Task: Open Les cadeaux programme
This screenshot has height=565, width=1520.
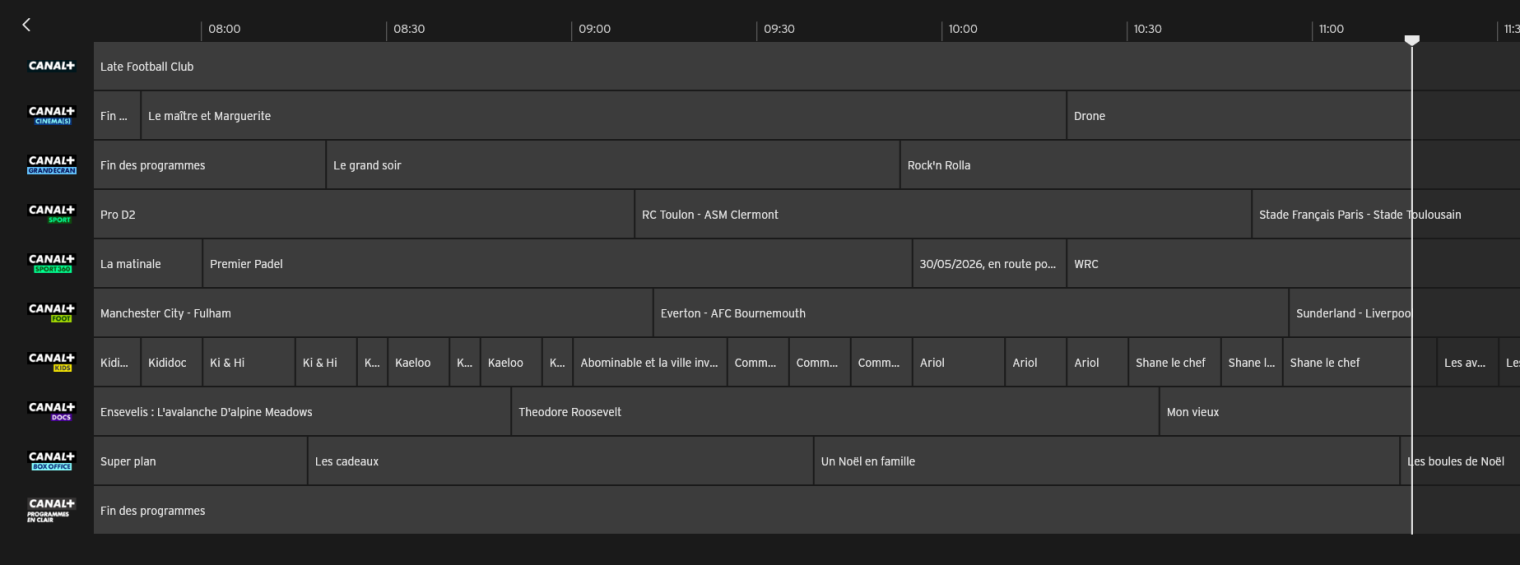Action: point(560,461)
